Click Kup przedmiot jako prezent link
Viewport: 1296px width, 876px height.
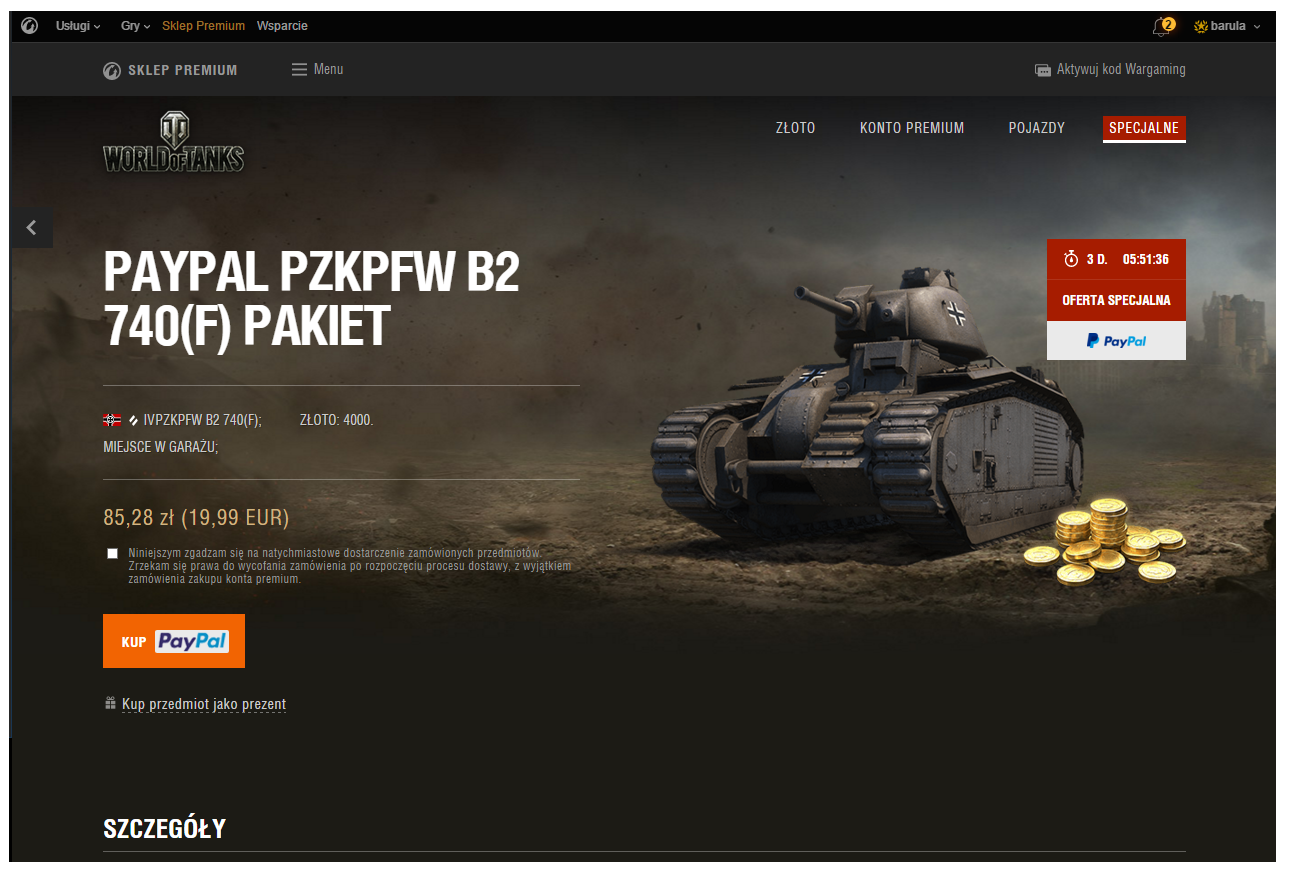(x=204, y=704)
